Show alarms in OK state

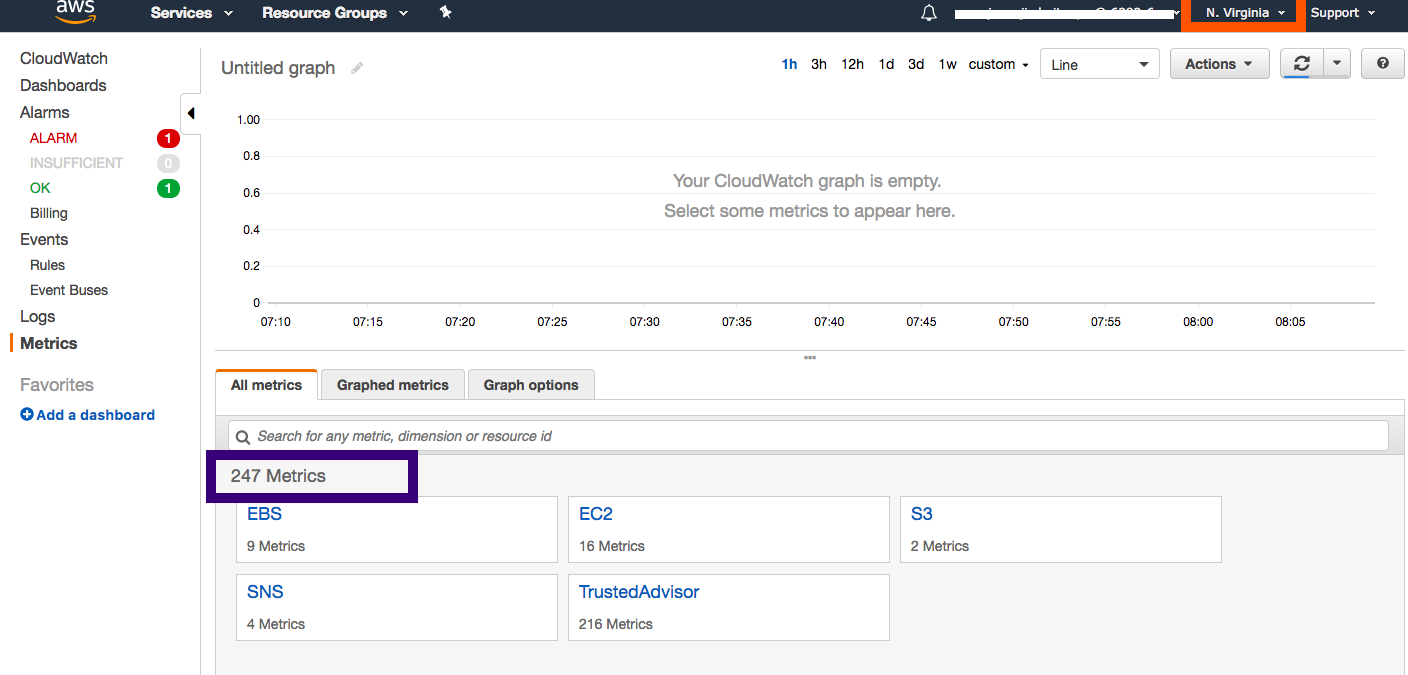(40, 188)
